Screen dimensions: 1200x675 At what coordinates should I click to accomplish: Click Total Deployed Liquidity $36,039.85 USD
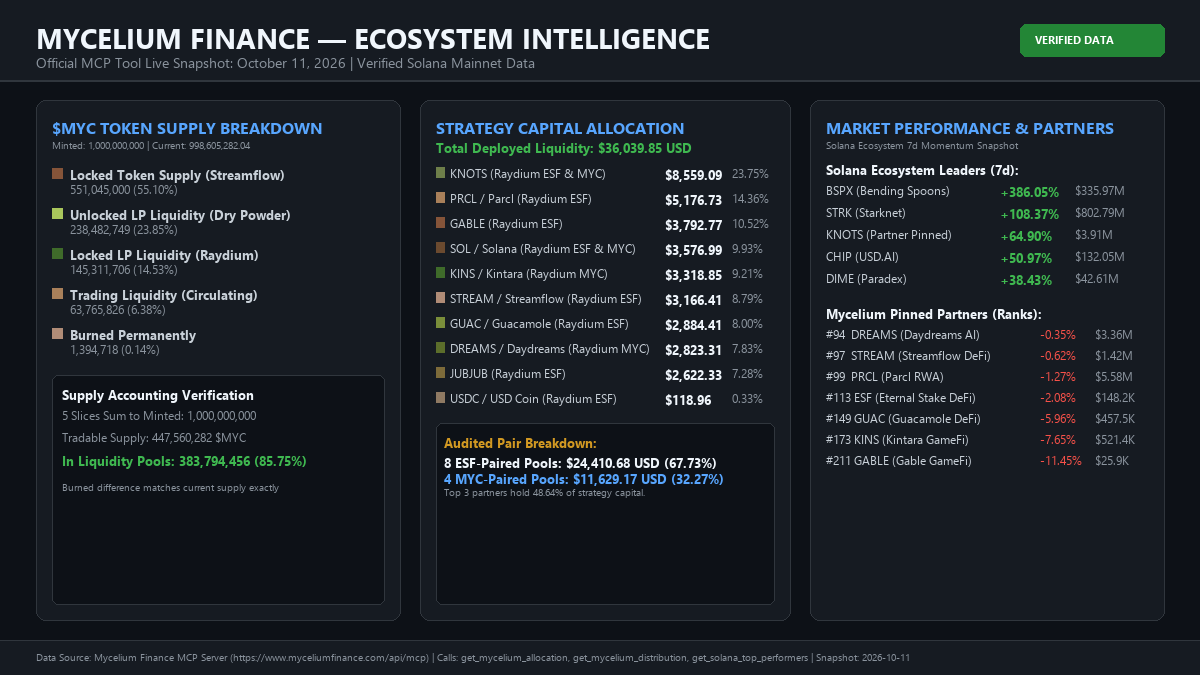[564, 148]
